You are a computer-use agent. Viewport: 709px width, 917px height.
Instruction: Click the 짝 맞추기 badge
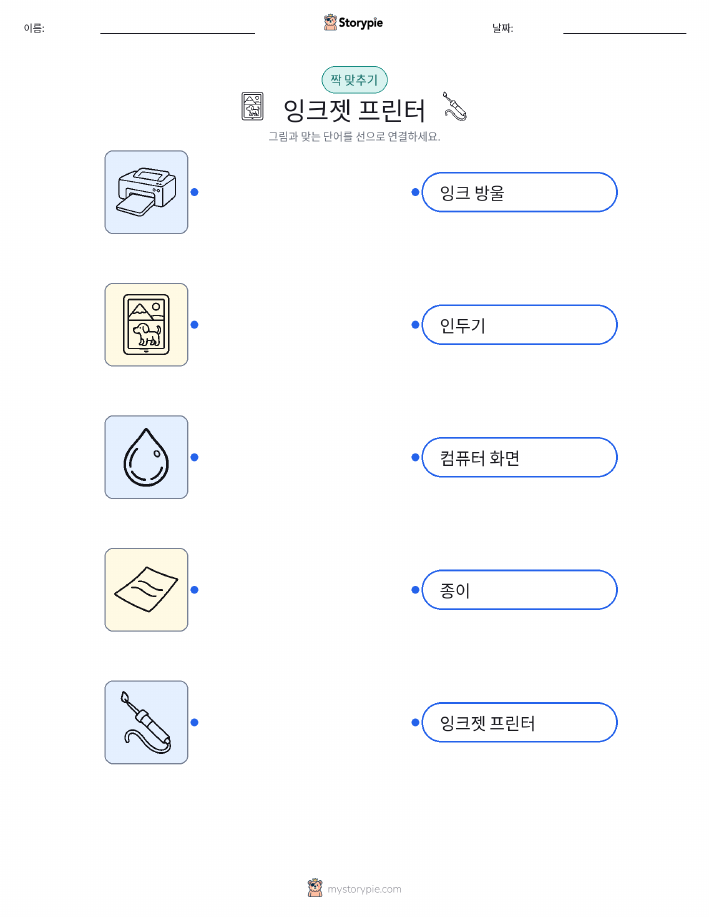(354, 80)
